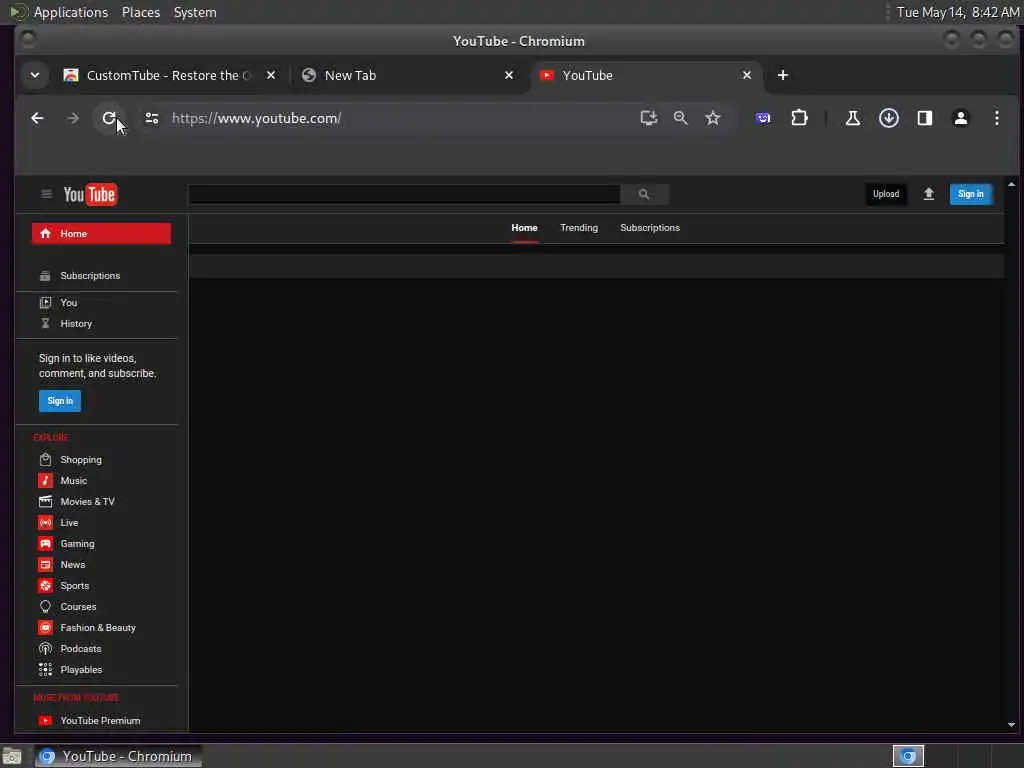The image size is (1024, 768).
Task: Click the browser back arrow
Action: point(37,118)
